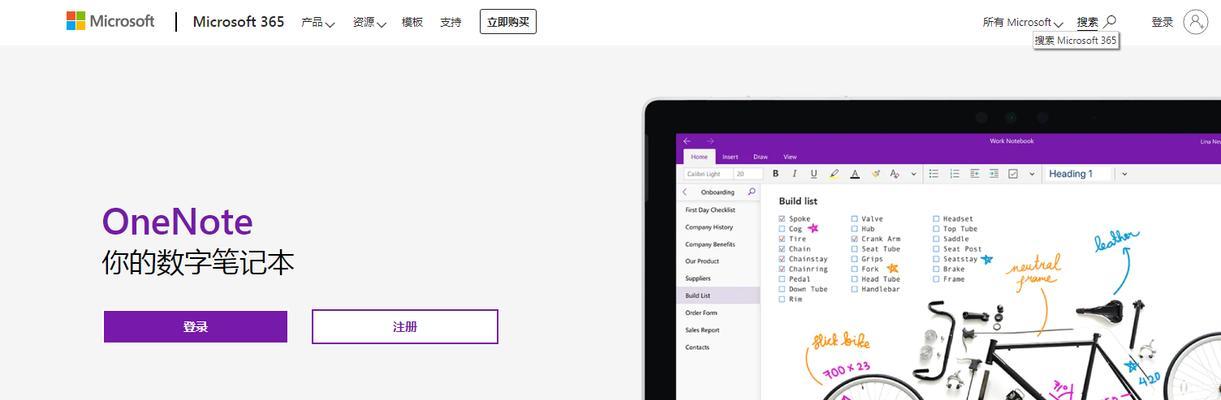Viewport: 1221px width, 400px height.
Task: Open the Microsoft 365 search magnifier
Action: point(1110,21)
